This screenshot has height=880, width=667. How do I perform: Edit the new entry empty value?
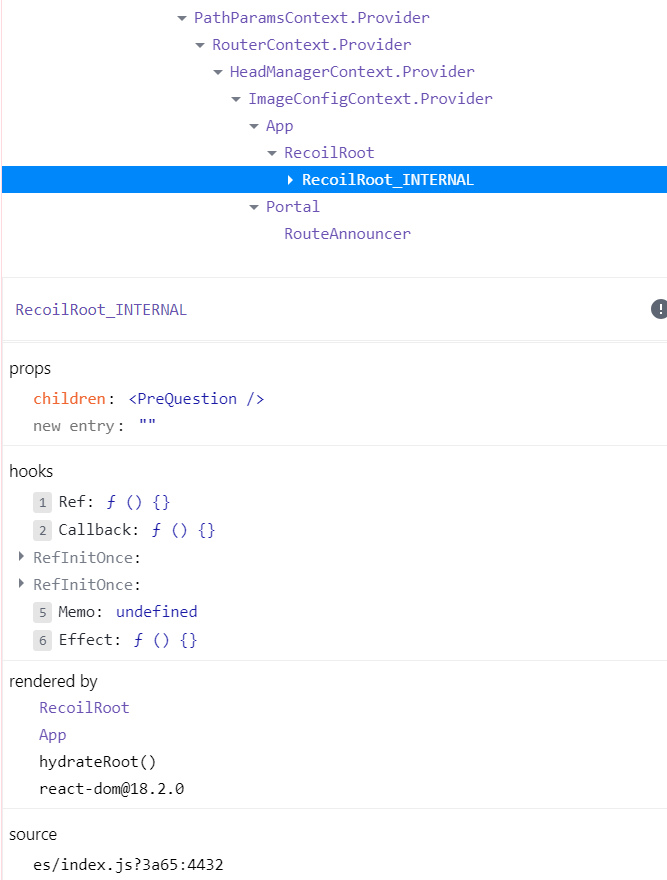pos(148,424)
